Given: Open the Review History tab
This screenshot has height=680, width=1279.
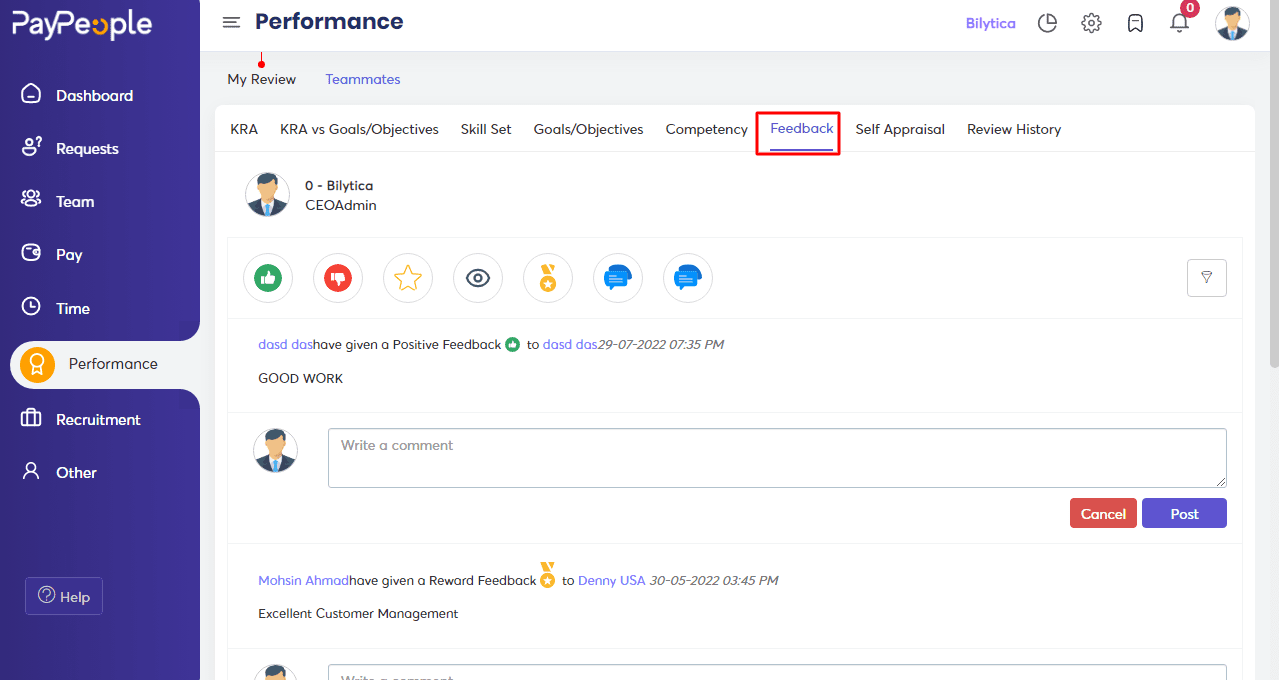Looking at the screenshot, I should tap(1014, 129).
